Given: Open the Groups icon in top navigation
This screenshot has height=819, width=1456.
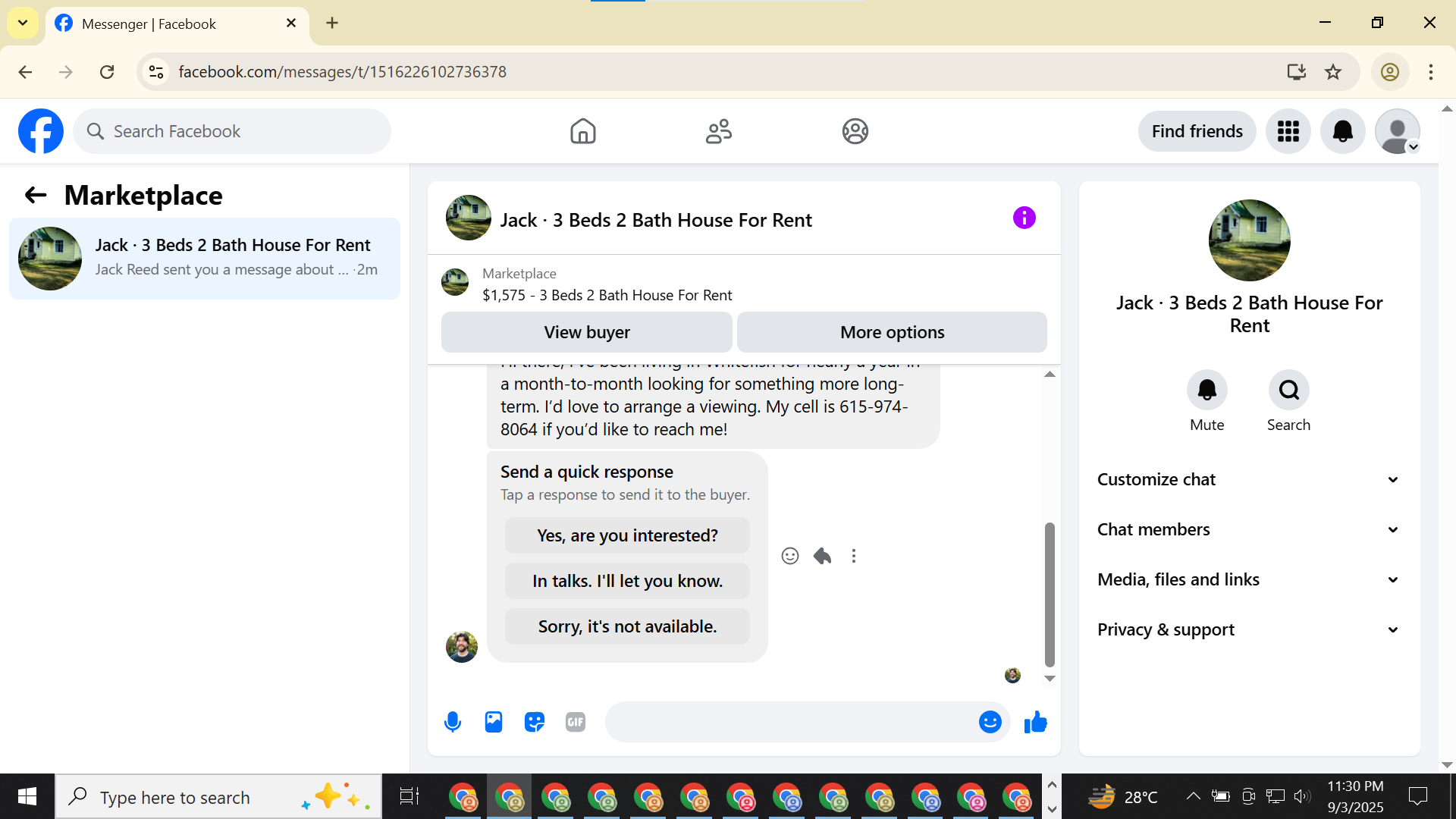Looking at the screenshot, I should pos(855,131).
